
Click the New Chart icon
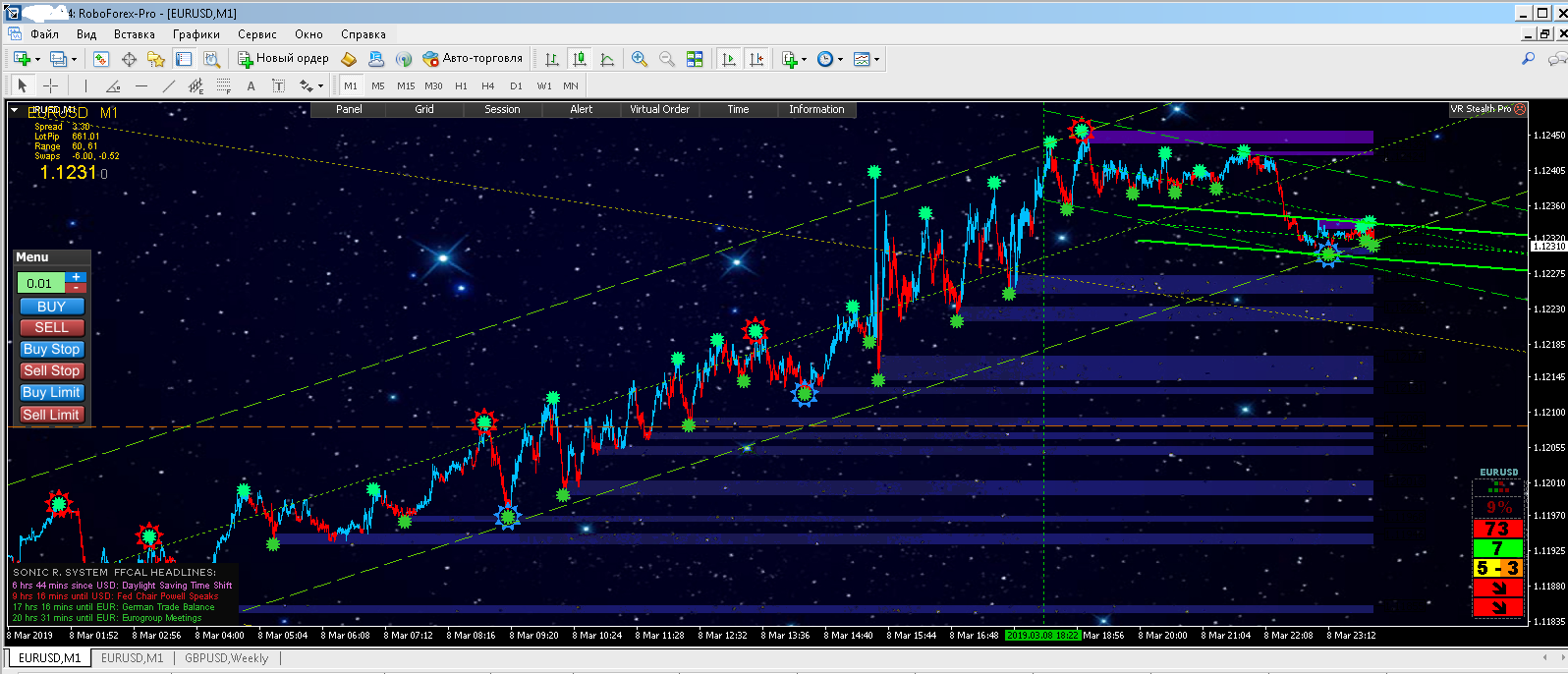click(22, 59)
